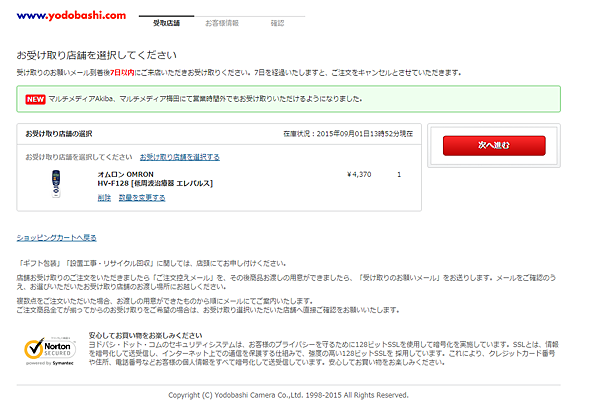Open the お受け取り店舗を選択する link
This screenshot has height=417, width=600.
tap(179, 157)
